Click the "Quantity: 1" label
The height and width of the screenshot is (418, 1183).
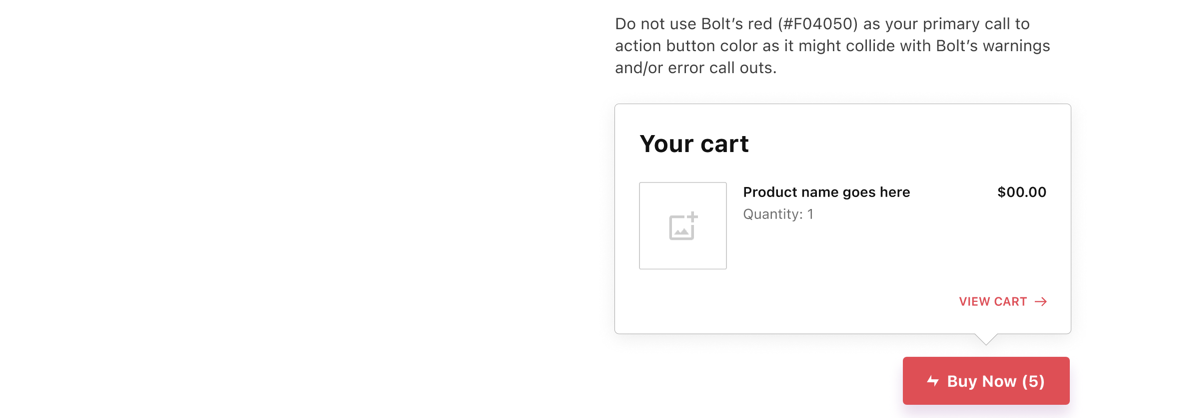[x=778, y=214]
